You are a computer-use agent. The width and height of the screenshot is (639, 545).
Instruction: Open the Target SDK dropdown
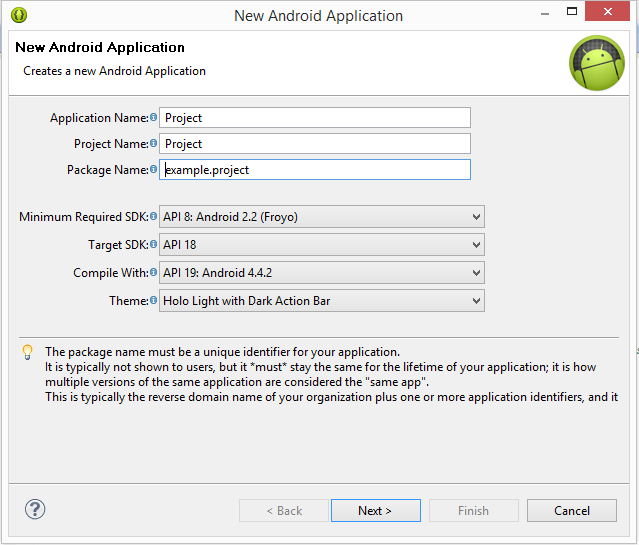click(x=322, y=245)
